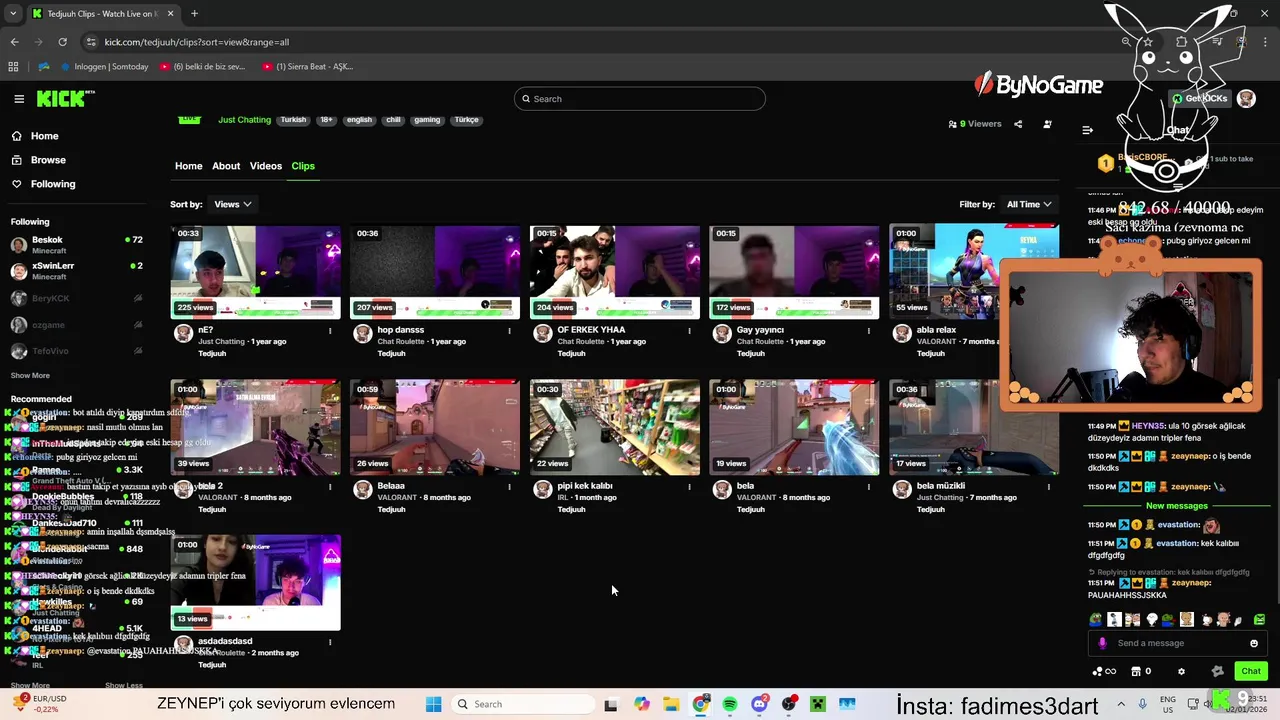Click the Just Chatting category link
This screenshot has width=1280, height=720.
244,120
